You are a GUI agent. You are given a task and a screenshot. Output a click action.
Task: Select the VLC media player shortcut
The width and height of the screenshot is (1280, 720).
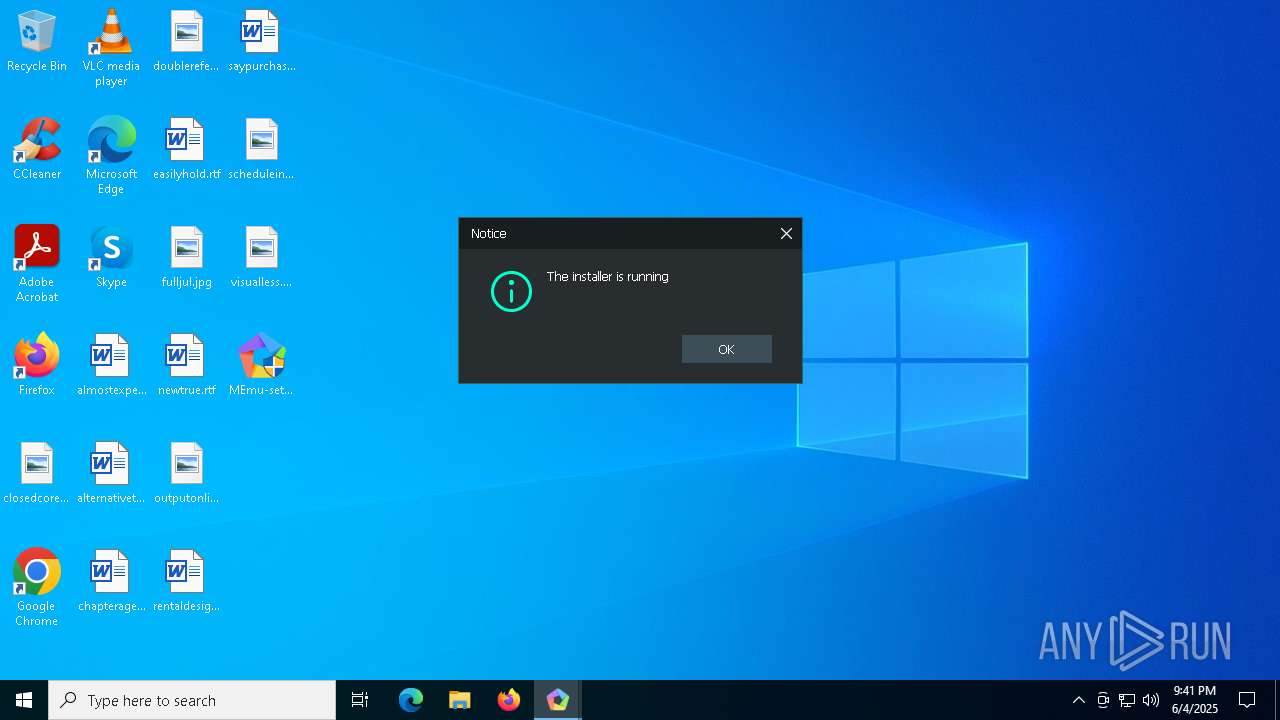[111, 48]
